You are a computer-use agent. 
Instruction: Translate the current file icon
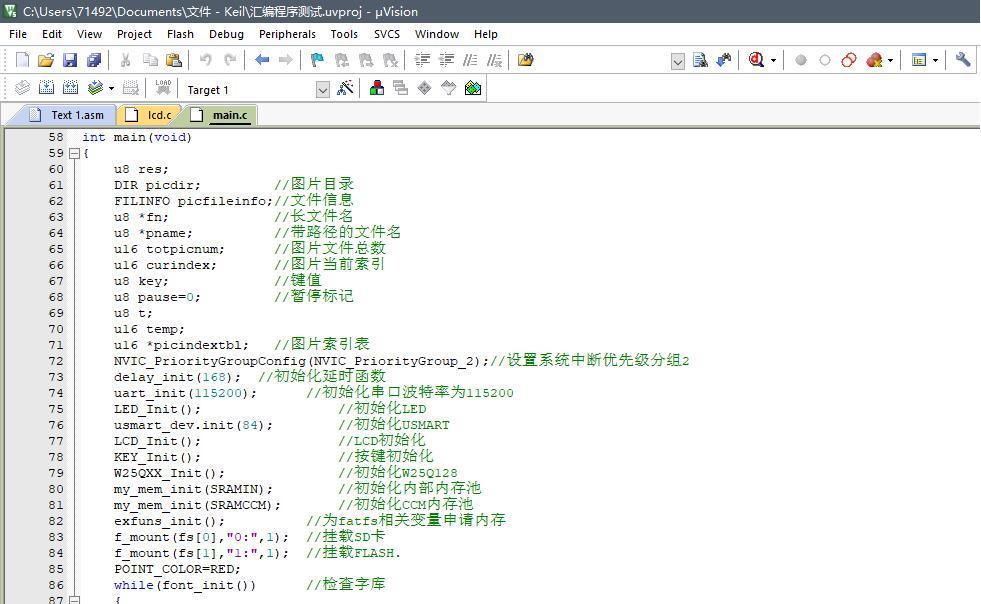tap(22, 88)
